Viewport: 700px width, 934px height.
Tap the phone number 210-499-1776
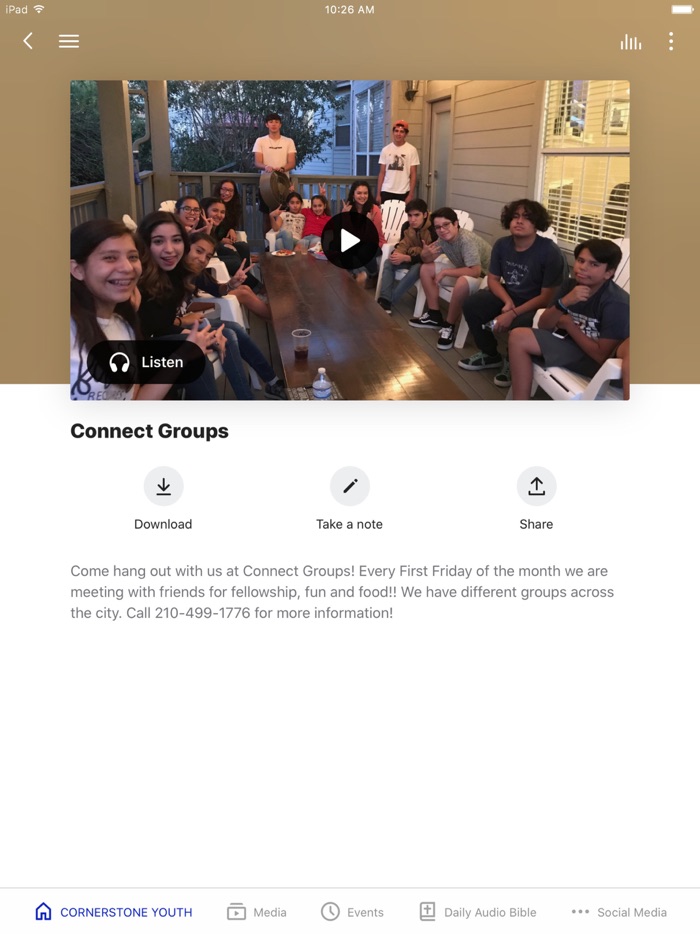[x=203, y=613]
